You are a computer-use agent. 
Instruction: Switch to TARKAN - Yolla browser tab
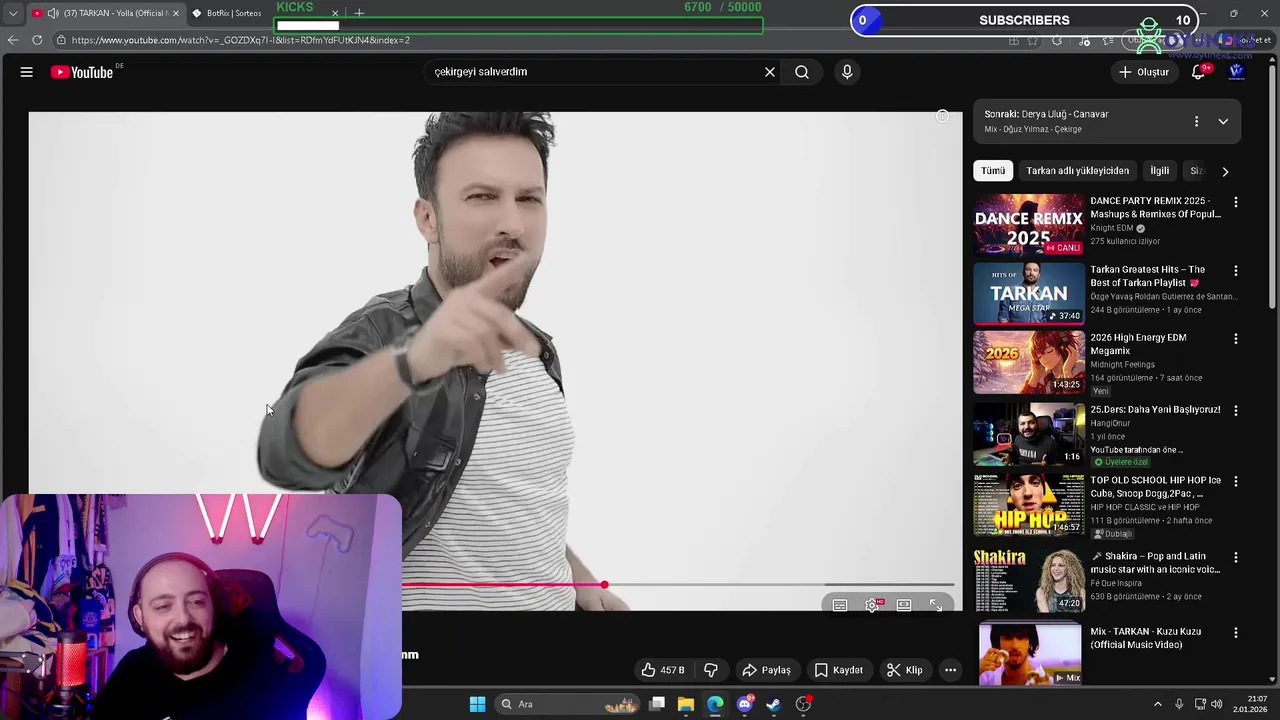coord(105,13)
